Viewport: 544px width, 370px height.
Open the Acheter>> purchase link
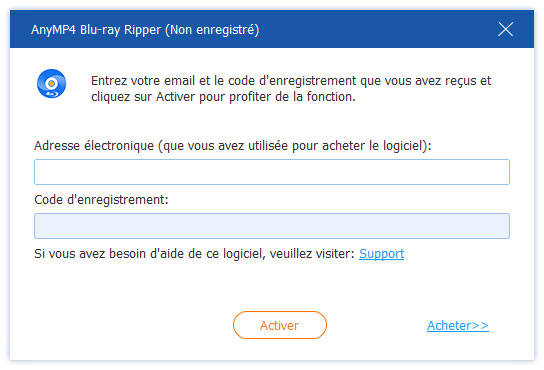click(x=458, y=326)
